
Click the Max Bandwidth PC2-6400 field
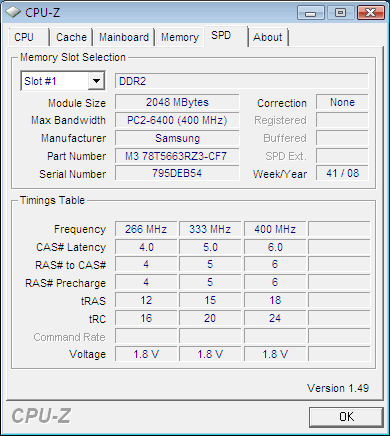pyautogui.click(x=177, y=120)
